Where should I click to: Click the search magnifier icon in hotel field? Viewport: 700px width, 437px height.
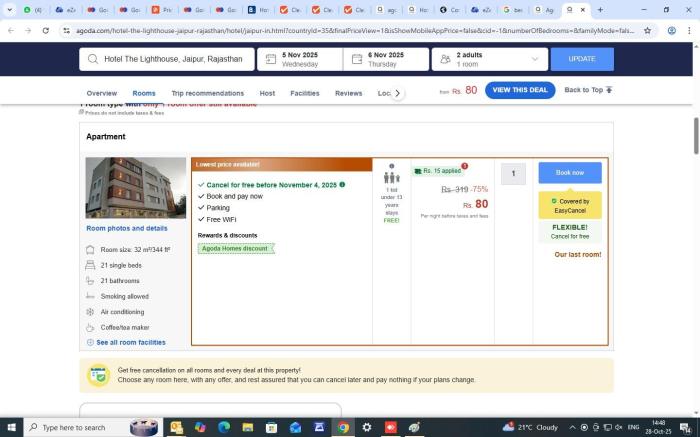[93, 59]
